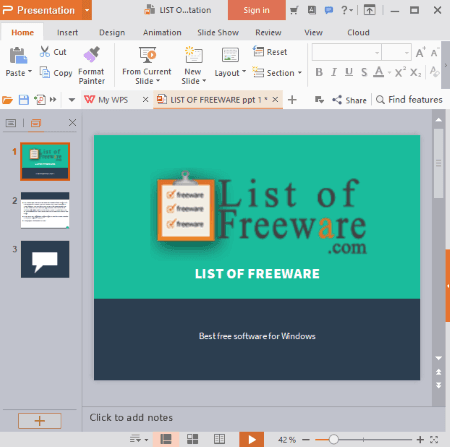The image size is (450, 447).
Task: Close the slide thumbnail panel
Action: coord(72,123)
